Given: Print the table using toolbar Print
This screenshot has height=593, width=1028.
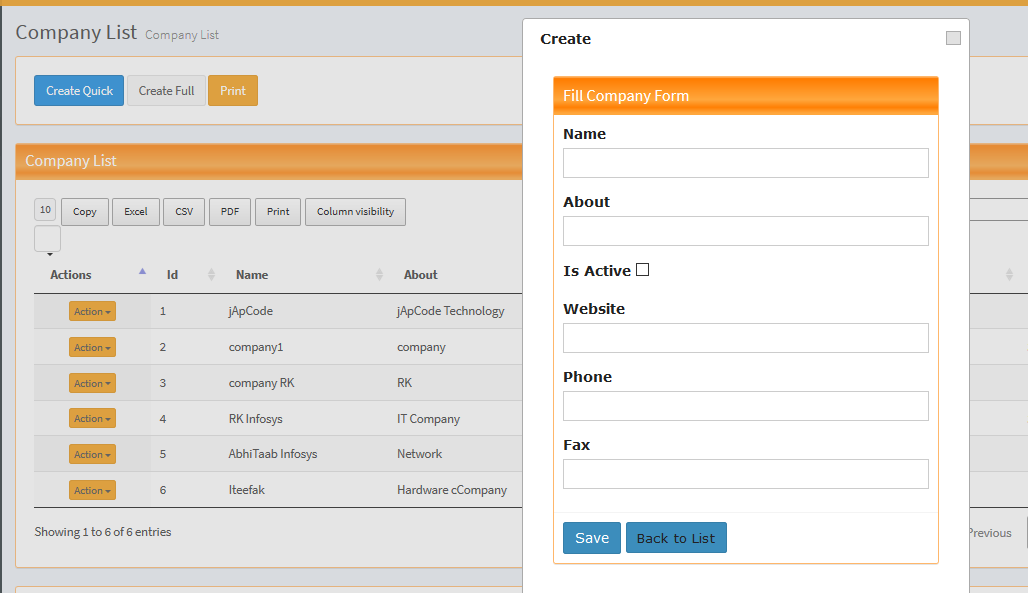Looking at the screenshot, I should tap(278, 212).
